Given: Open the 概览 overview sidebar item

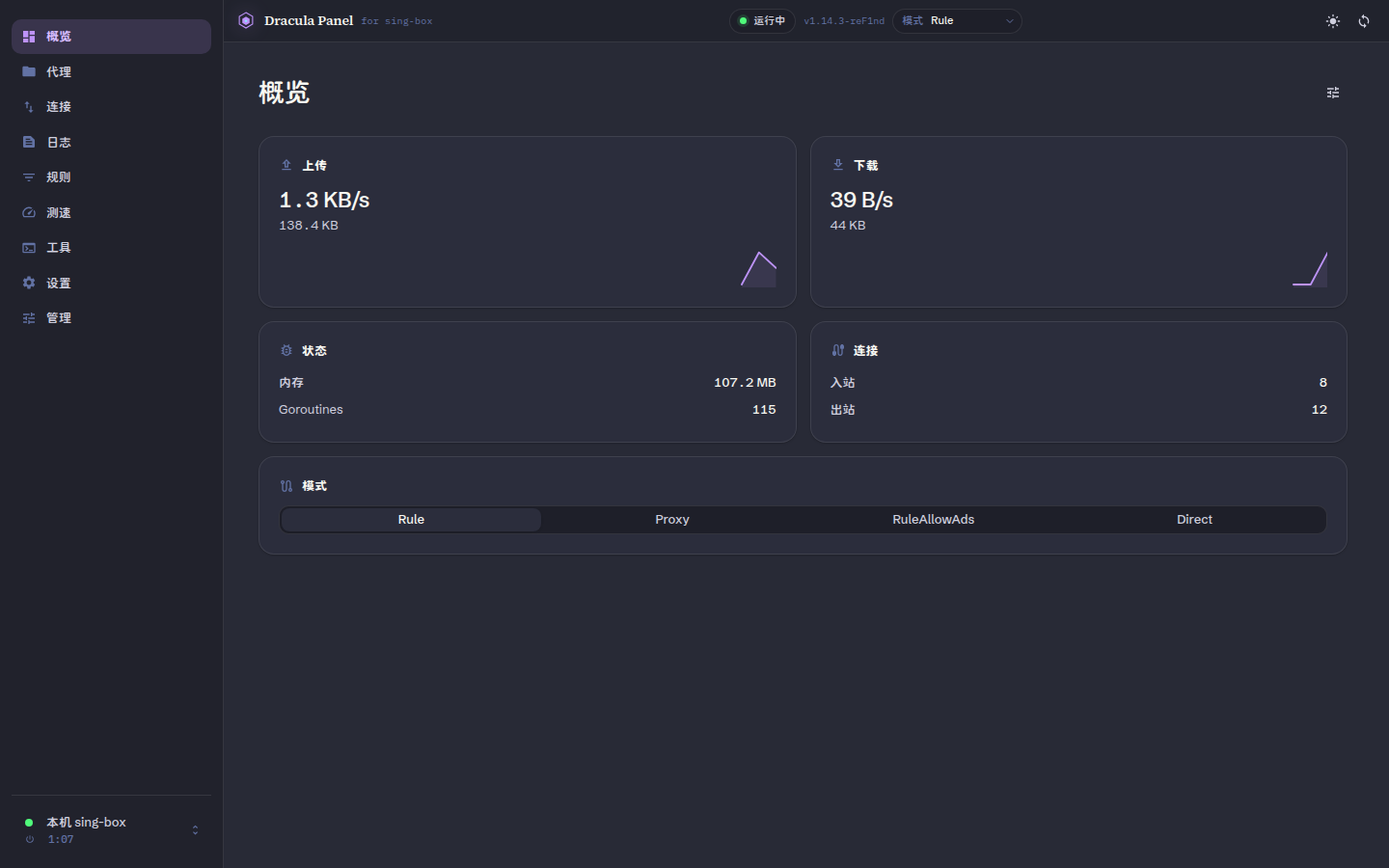Looking at the screenshot, I should 111,37.
